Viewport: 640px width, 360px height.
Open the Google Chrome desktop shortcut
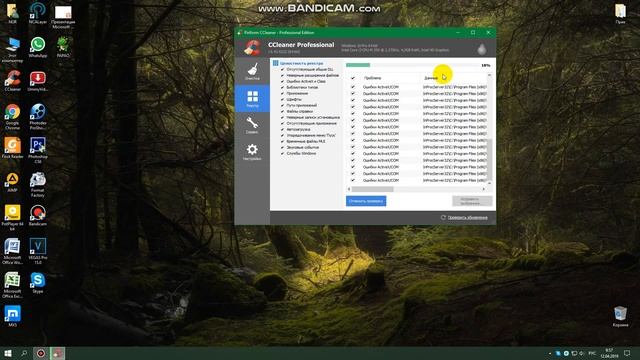point(13,116)
